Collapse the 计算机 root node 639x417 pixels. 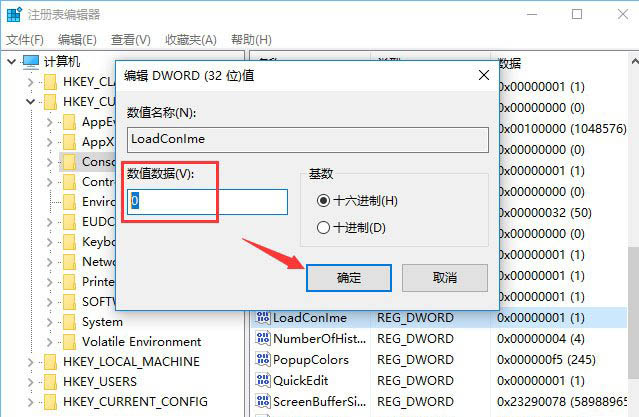click(x=11, y=62)
